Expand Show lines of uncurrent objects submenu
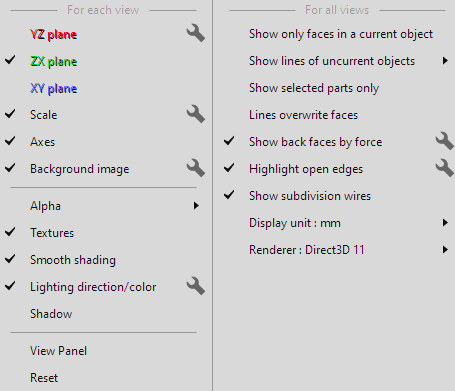The image size is (455, 391). 445,61
